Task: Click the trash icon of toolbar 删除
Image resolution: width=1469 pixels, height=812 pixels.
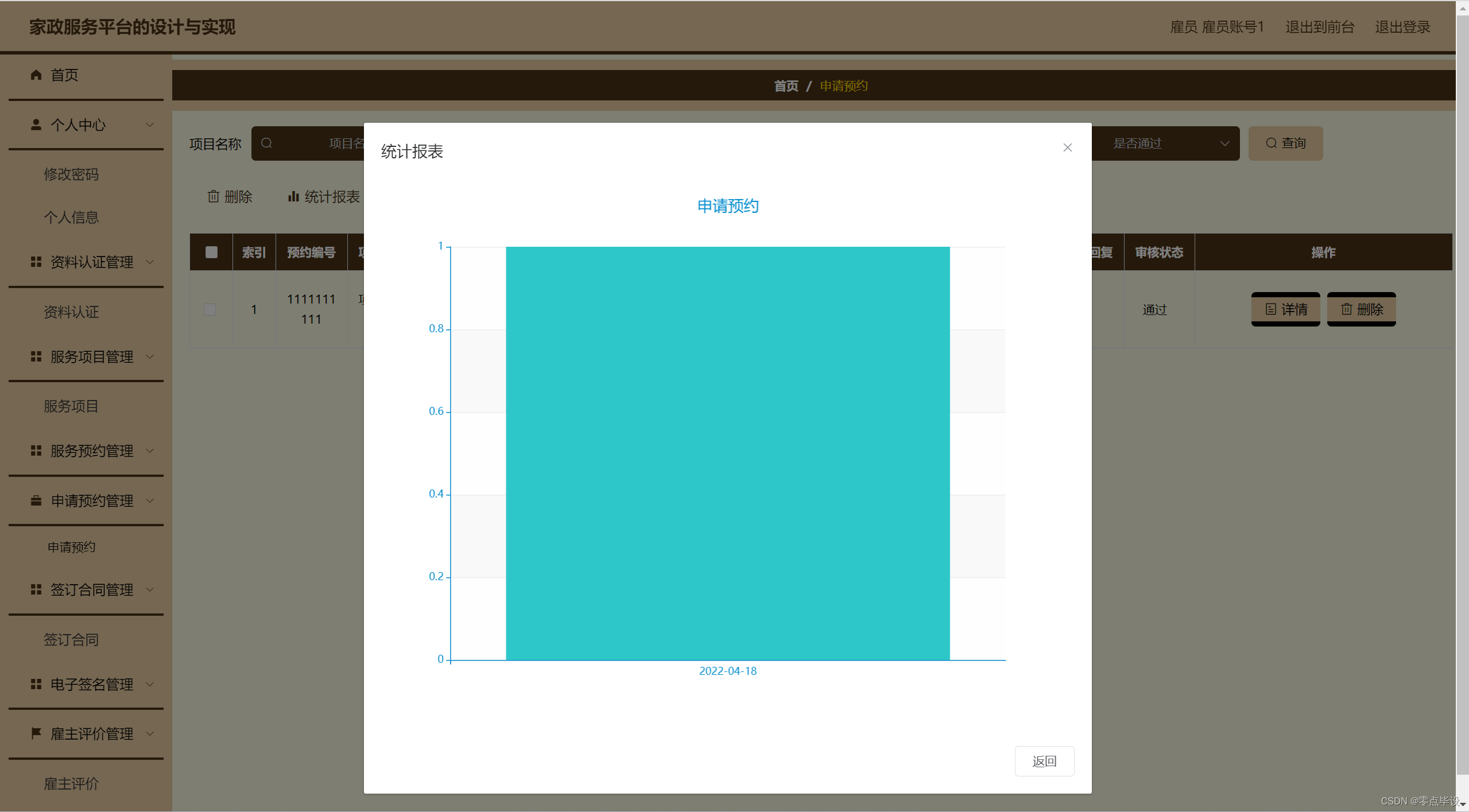Action: coord(214,196)
